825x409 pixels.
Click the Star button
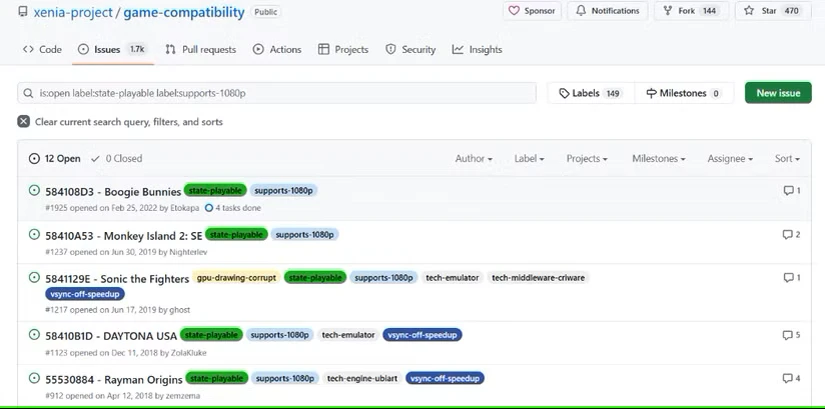tap(772, 11)
